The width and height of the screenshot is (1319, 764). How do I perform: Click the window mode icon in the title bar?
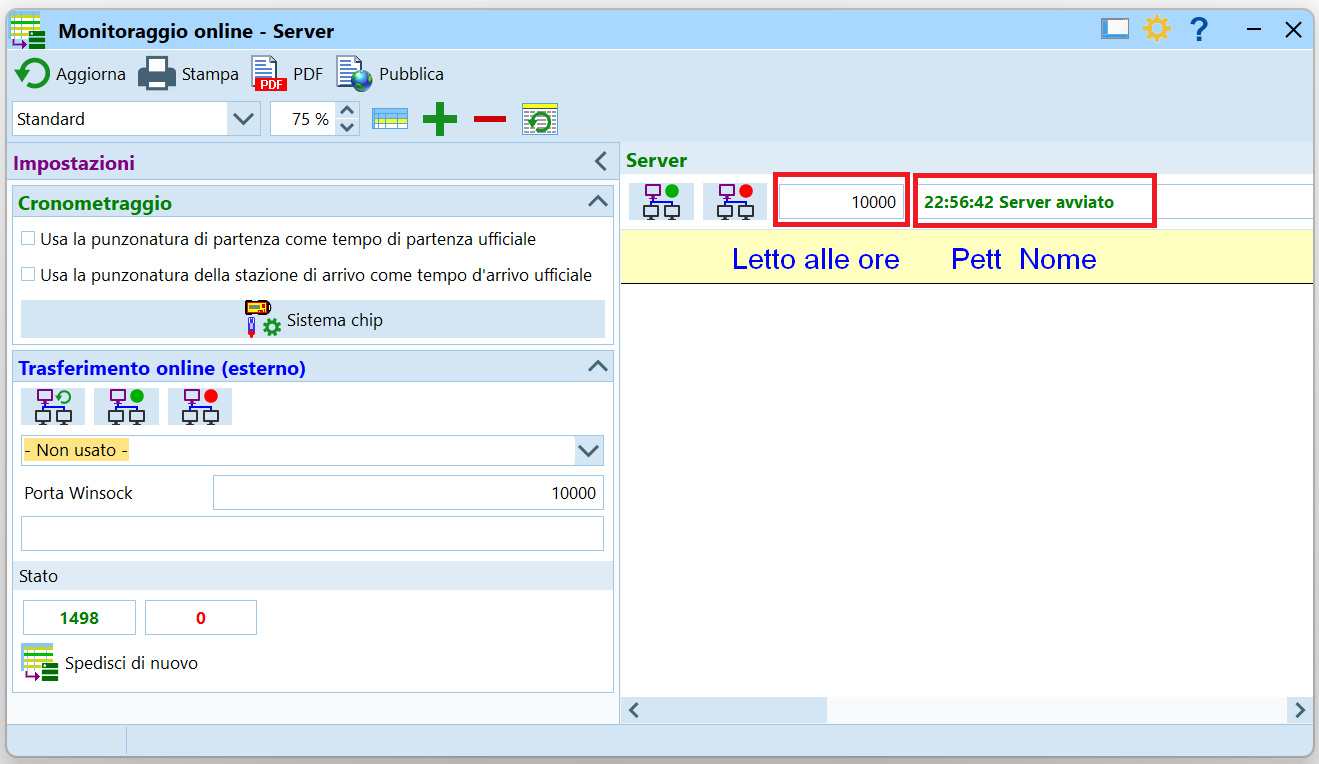point(1115,29)
